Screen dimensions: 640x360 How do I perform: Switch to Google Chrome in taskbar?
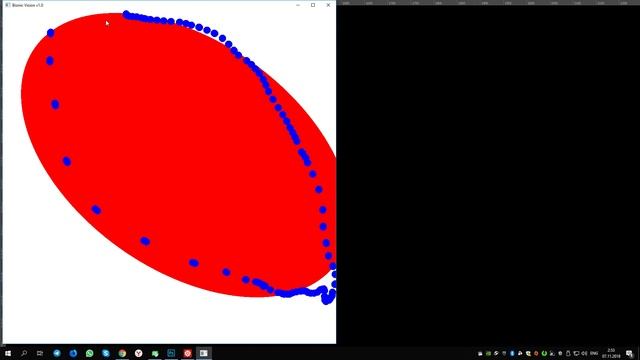point(122,353)
